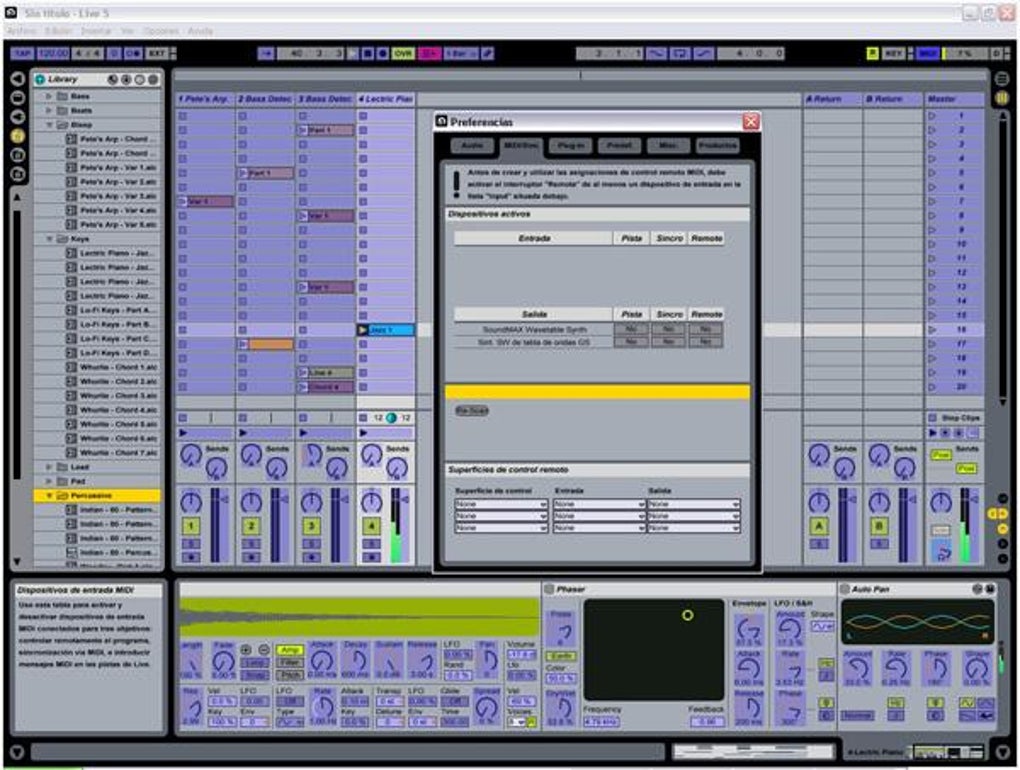Toggle the OVR overdub switch
The width and height of the screenshot is (1020, 770).
tap(403, 53)
